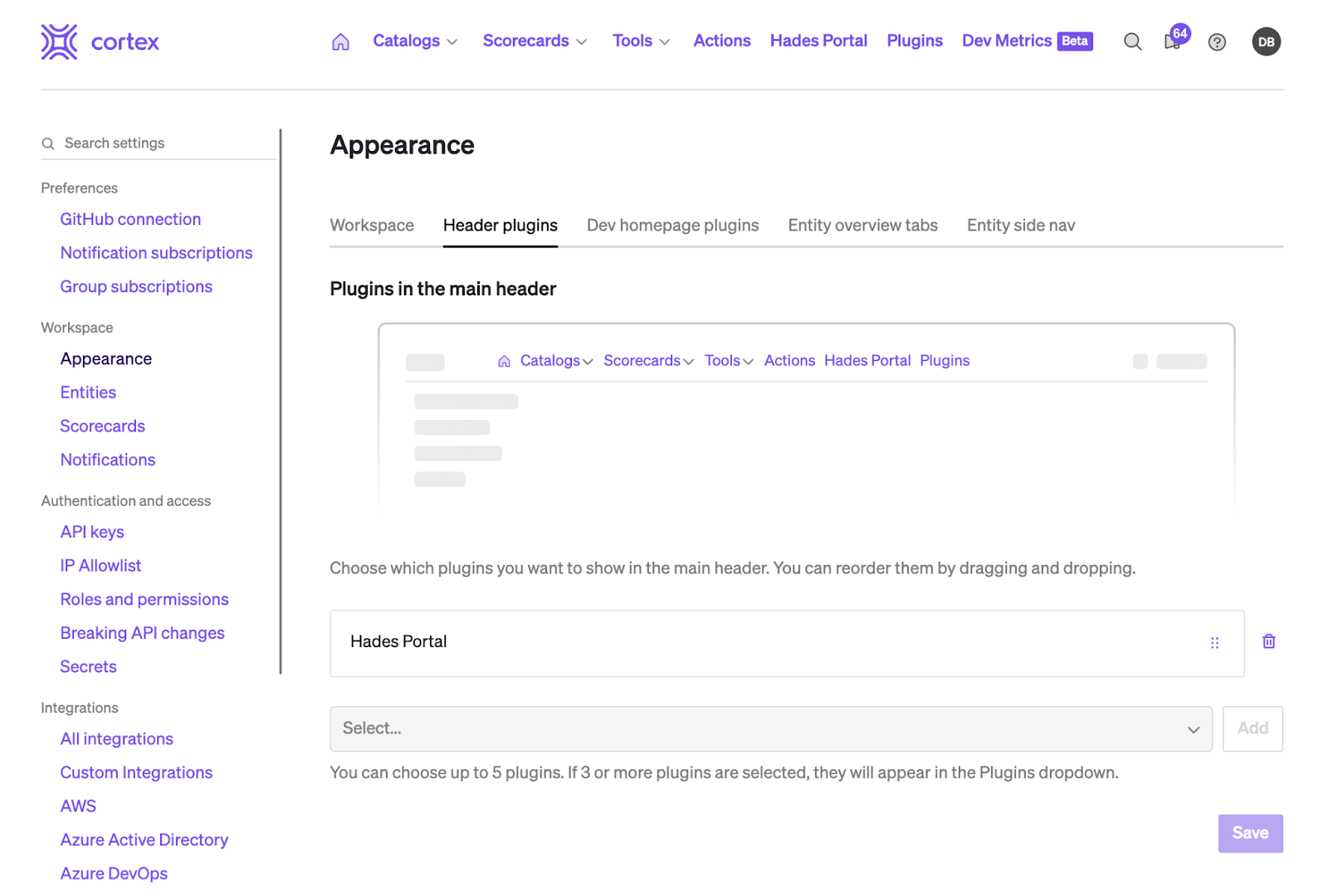Grab the drag handle on Hades Portal row
This screenshot has width=1328, height=896.
point(1214,643)
